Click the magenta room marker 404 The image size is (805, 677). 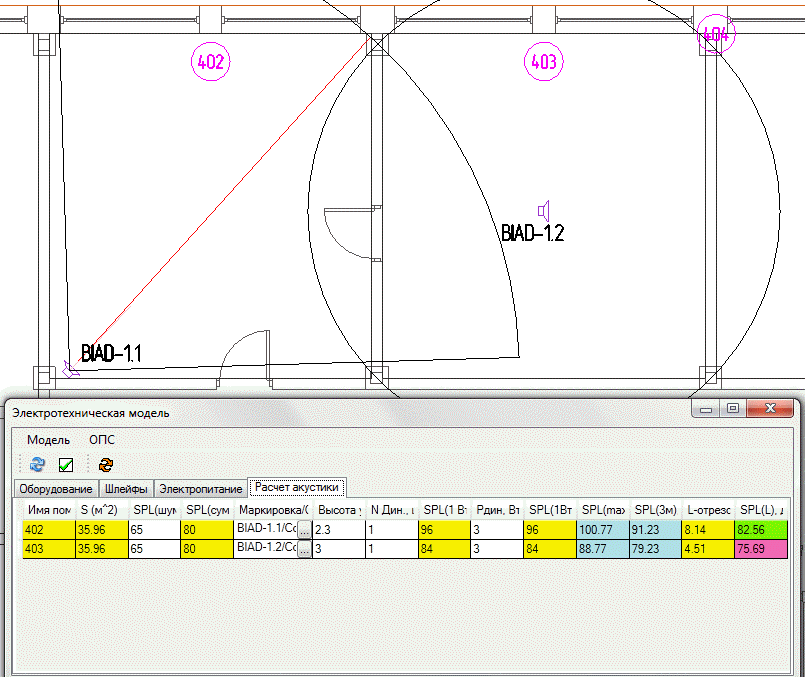716,34
